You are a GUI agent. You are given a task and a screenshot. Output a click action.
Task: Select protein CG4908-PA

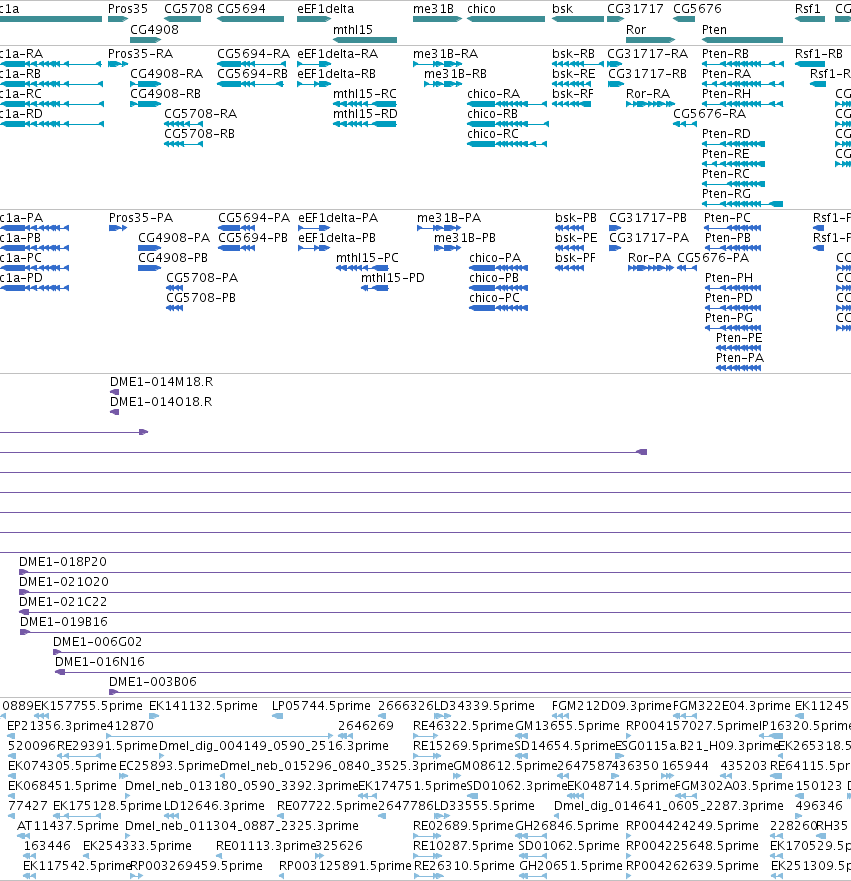[174, 238]
